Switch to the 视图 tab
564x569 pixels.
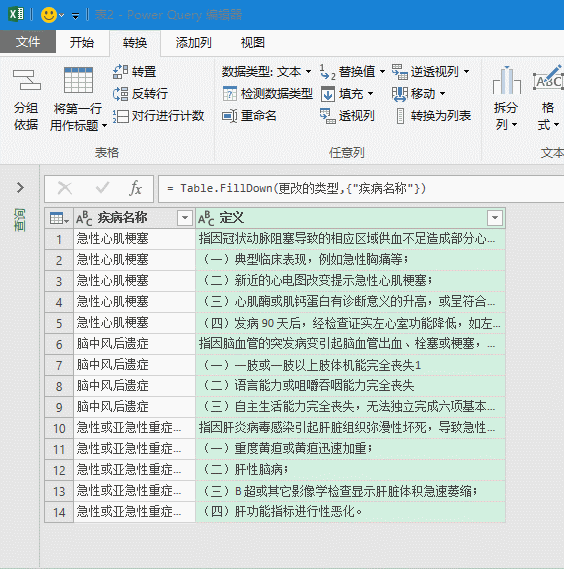click(x=253, y=43)
